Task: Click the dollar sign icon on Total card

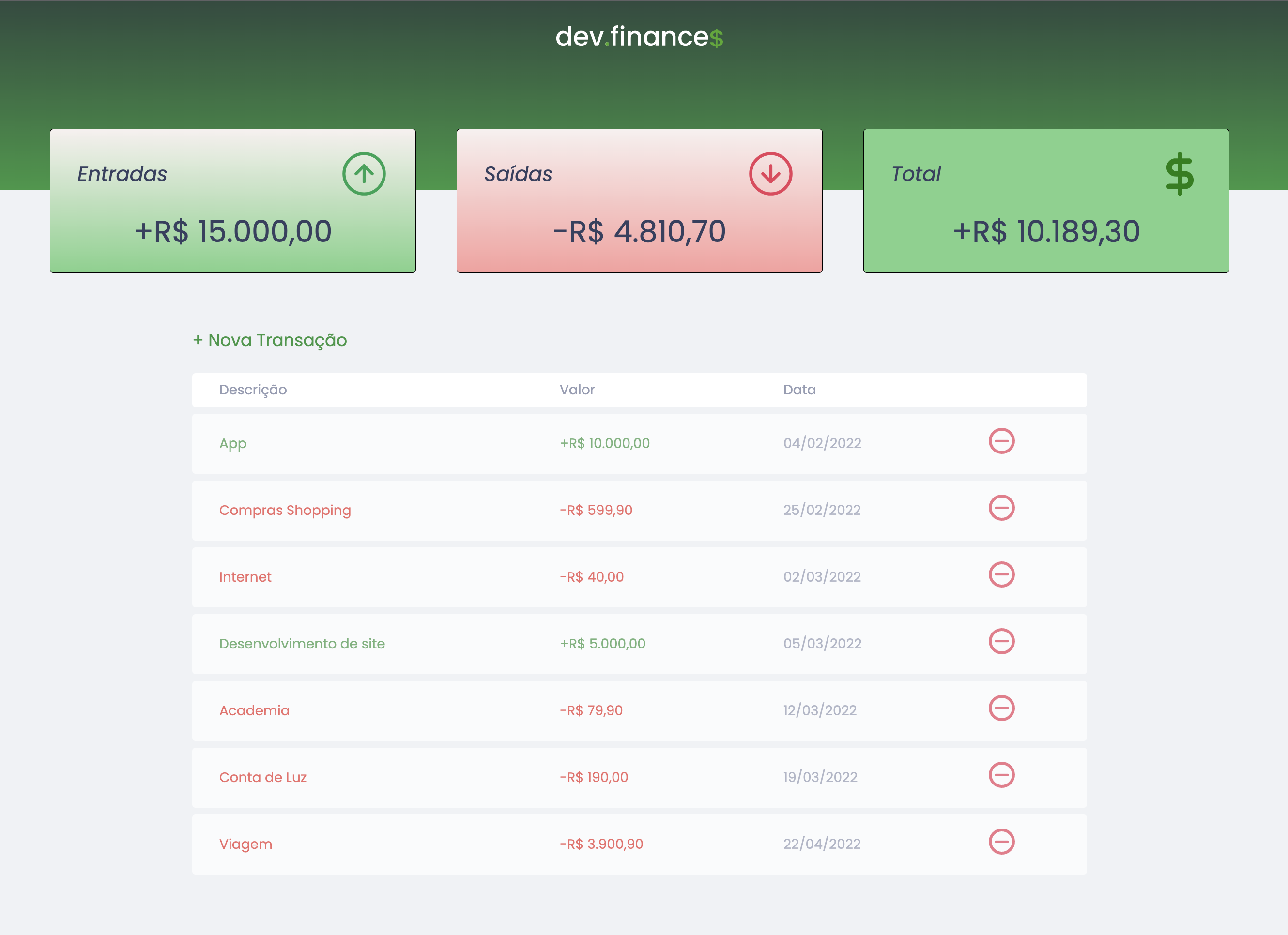Action: [x=1180, y=174]
